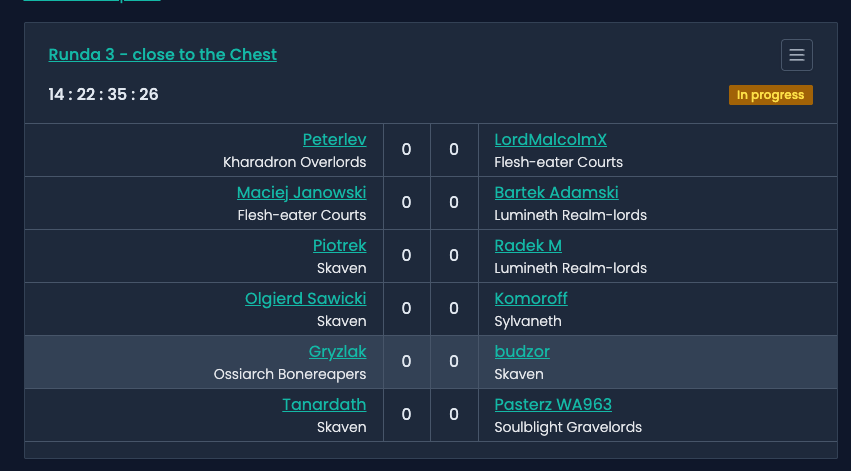Open the hamburger menu for Runda 3

click(797, 55)
